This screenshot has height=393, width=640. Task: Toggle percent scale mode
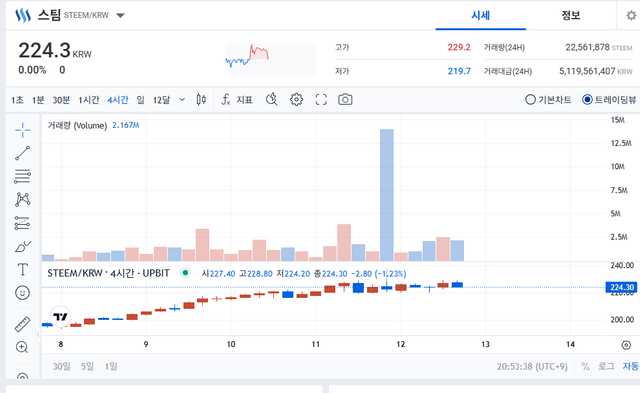click(585, 366)
